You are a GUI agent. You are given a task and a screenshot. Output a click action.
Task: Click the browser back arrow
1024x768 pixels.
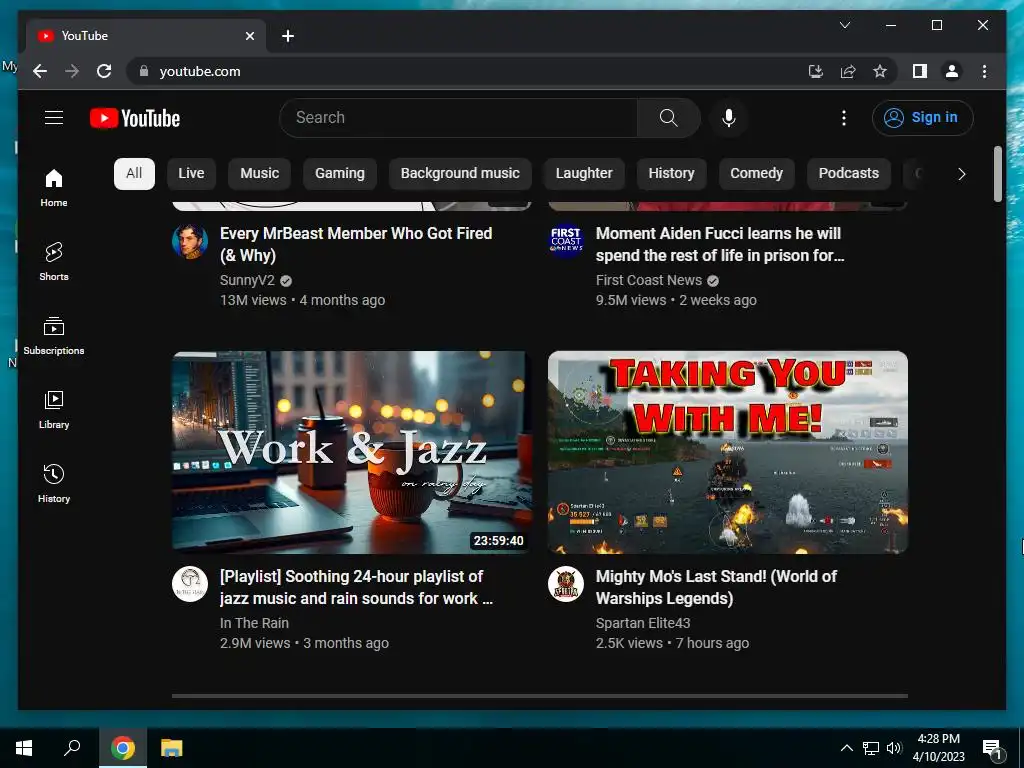pos(40,71)
